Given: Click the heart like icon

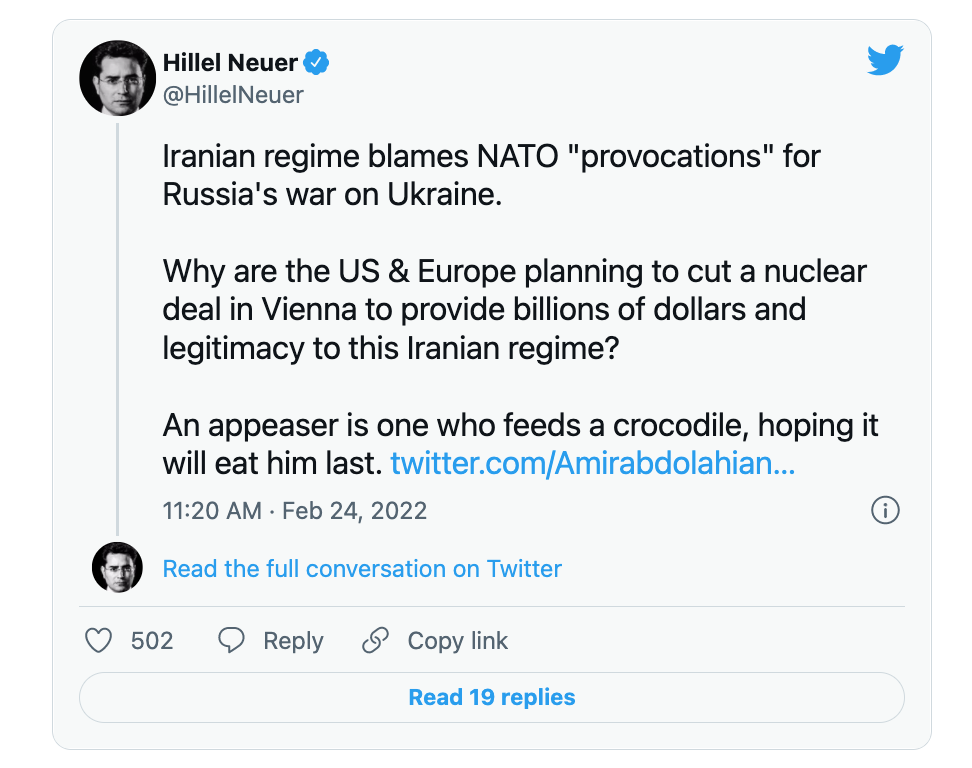Looking at the screenshot, I should (x=98, y=640).
